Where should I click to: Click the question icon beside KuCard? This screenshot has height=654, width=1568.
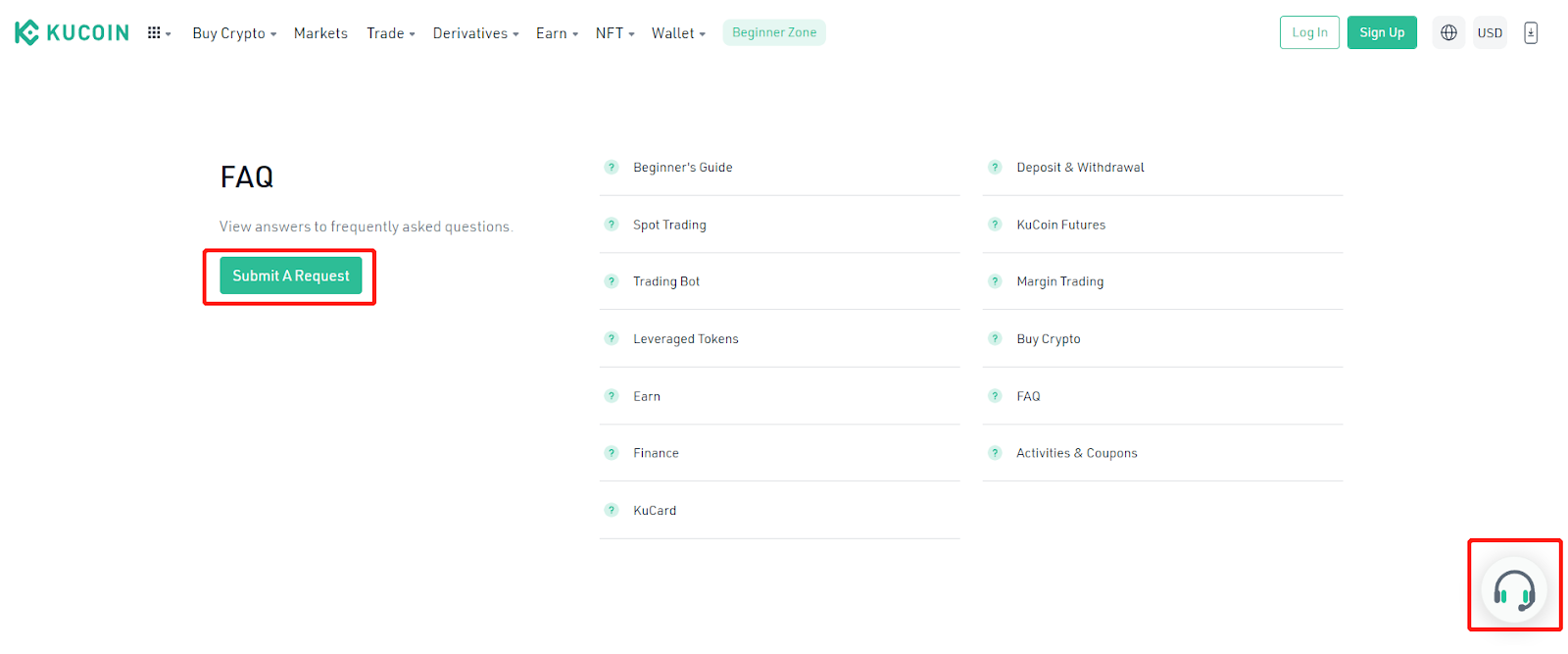point(612,511)
